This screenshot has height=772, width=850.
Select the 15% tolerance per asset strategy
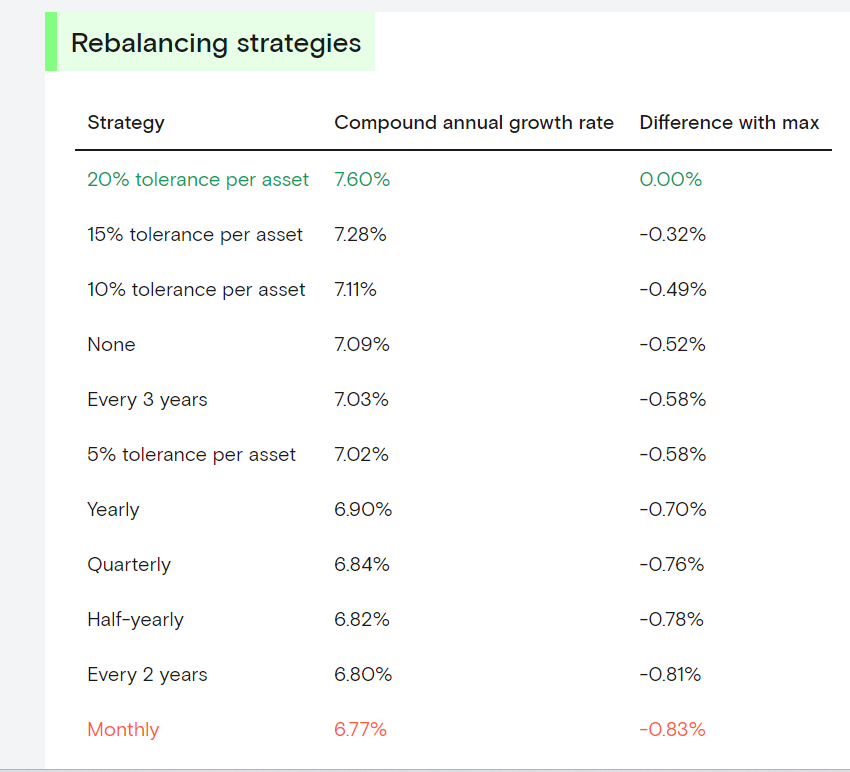195,235
